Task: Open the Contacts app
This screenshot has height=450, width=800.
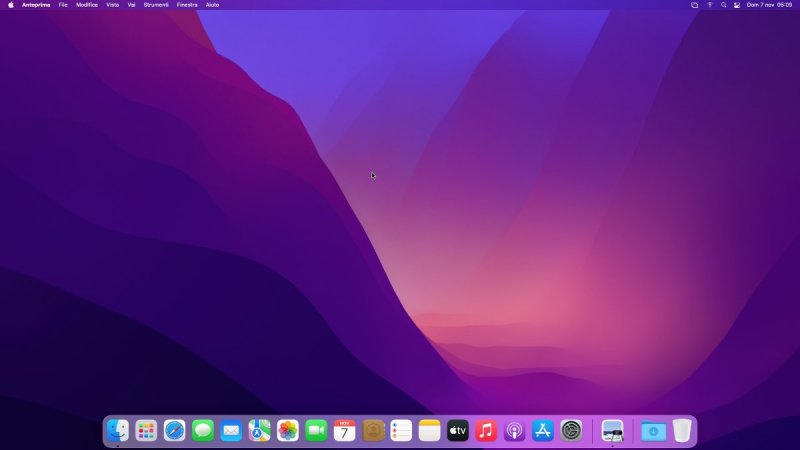Action: coord(373,431)
